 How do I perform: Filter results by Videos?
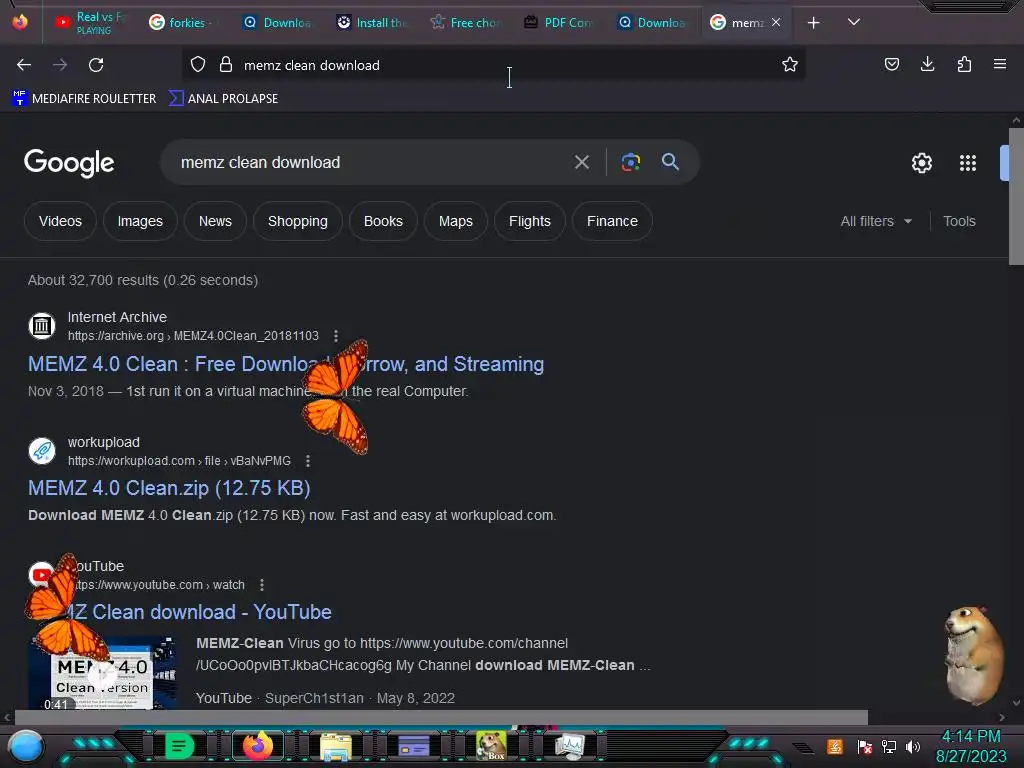click(60, 221)
